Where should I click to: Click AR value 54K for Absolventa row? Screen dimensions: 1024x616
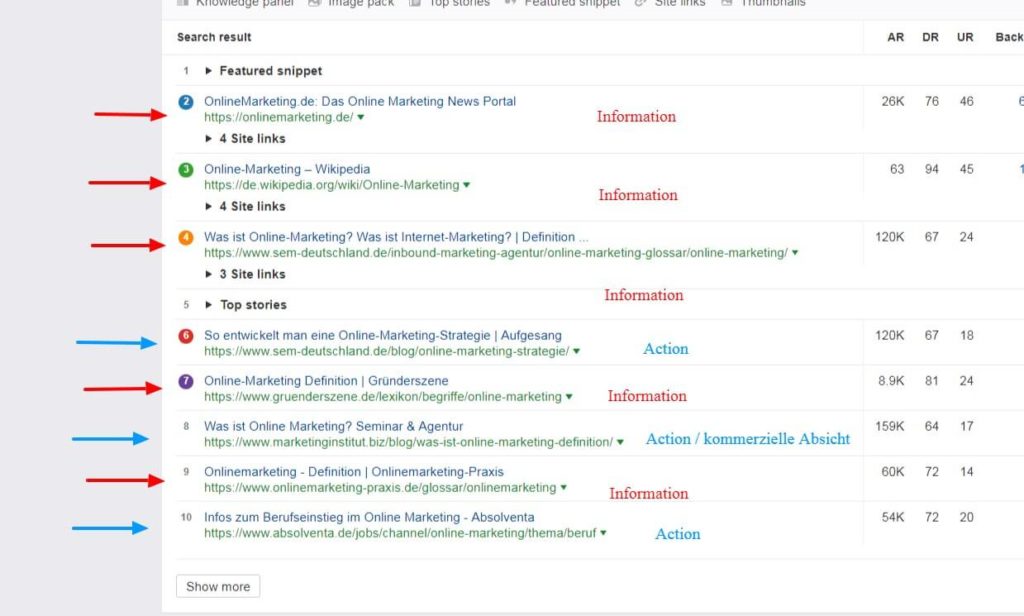[893, 517]
